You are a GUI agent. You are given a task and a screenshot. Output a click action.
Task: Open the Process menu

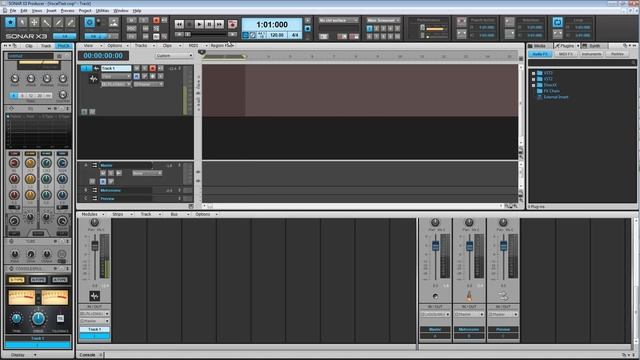[67, 11]
